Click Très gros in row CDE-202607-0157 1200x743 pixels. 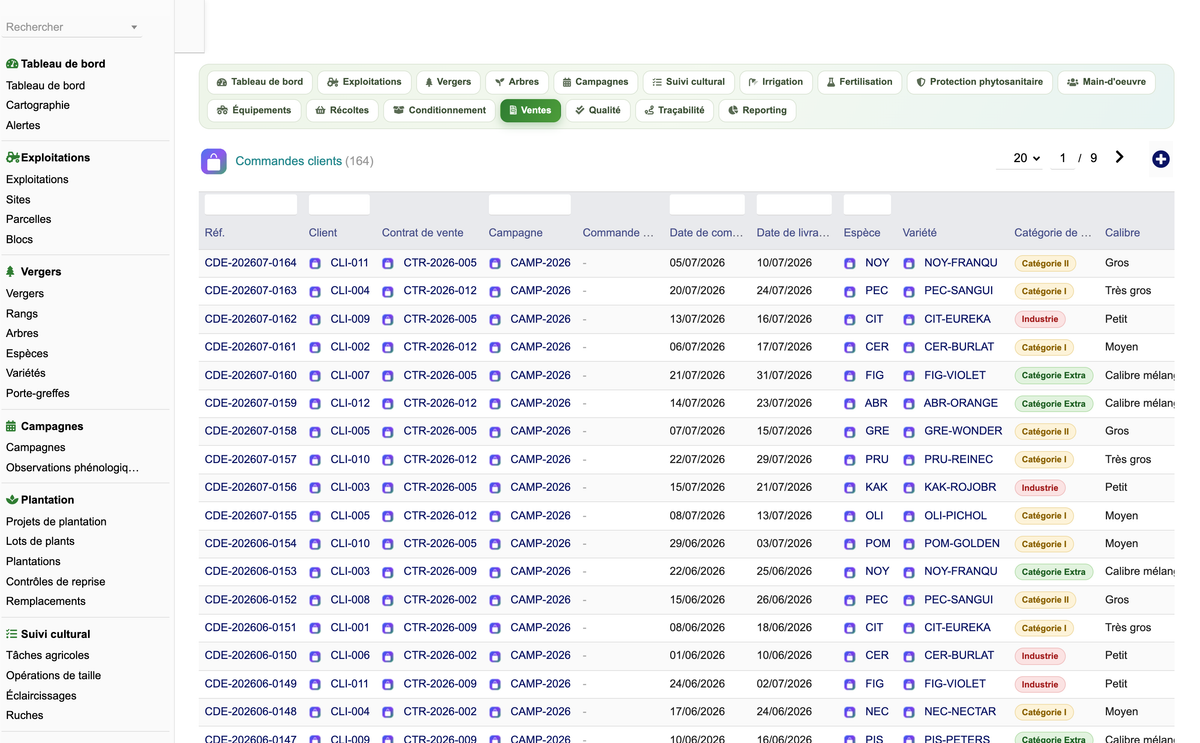(1128, 460)
